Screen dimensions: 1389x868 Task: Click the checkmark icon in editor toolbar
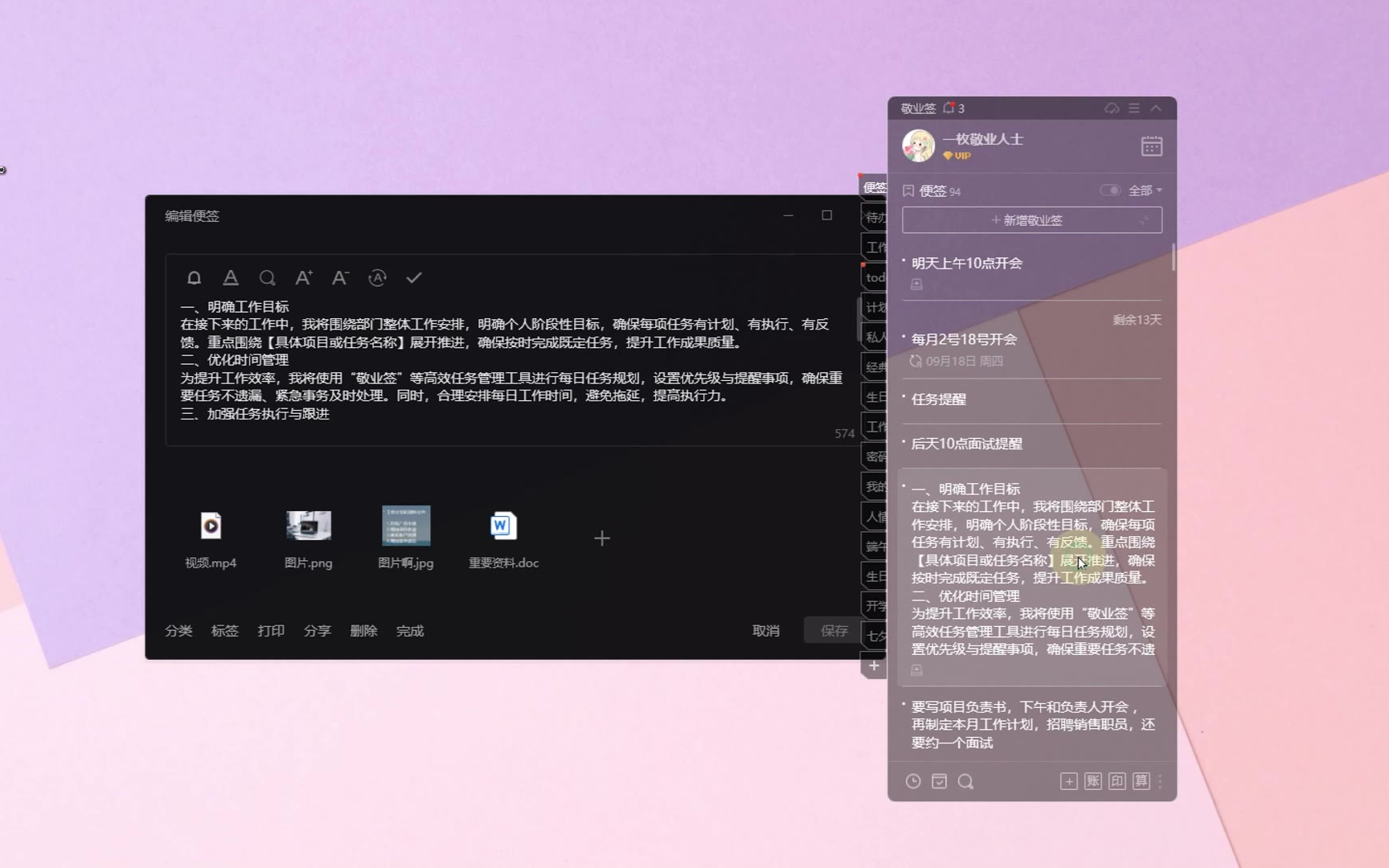[414, 278]
